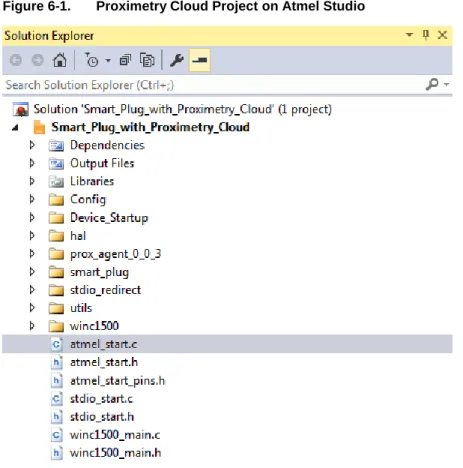
Task: Click the winc1500 folder icon
Action: (56, 326)
